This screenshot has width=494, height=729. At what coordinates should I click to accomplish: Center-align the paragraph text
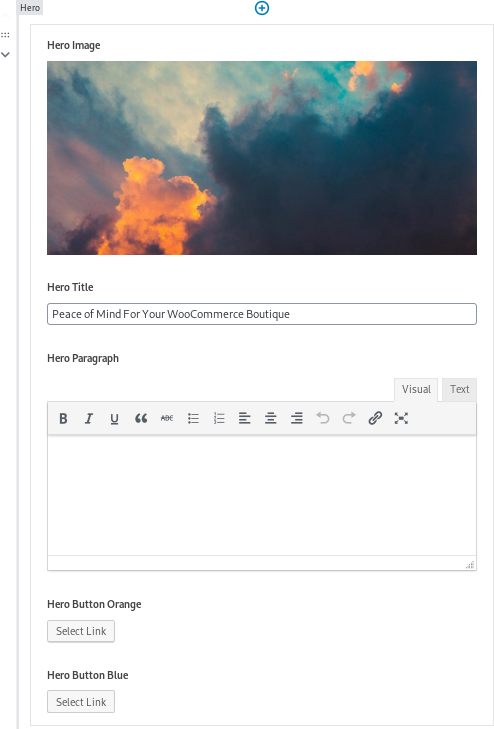coord(270,418)
